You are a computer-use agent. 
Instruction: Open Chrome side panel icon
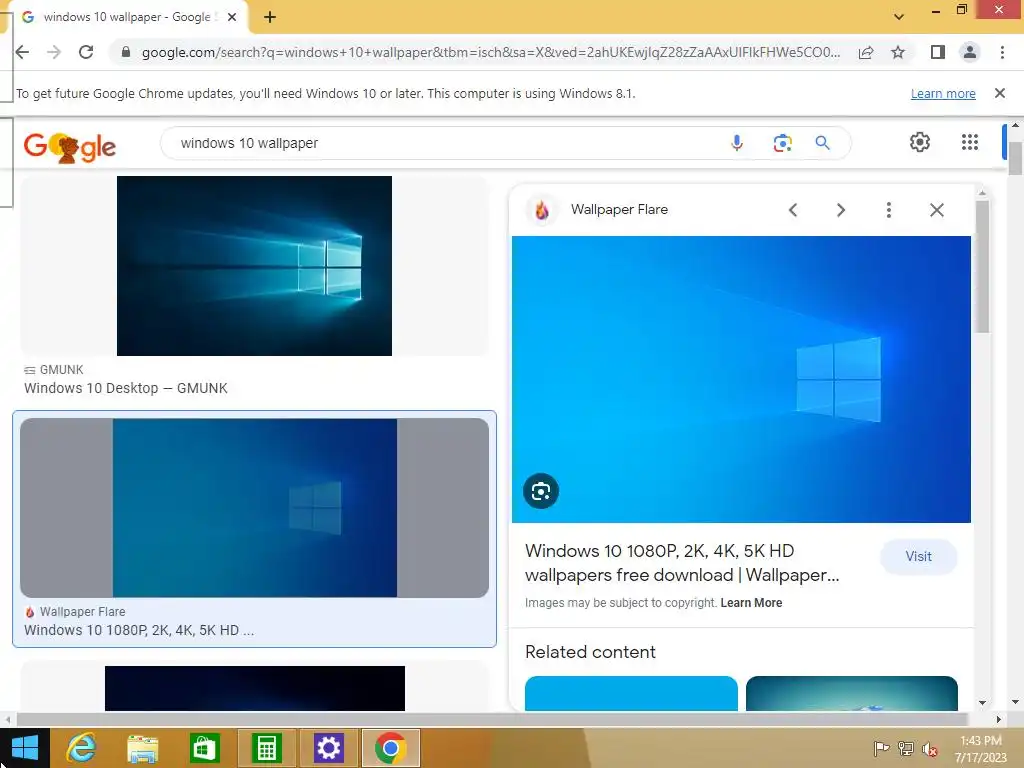click(x=938, y=52)
